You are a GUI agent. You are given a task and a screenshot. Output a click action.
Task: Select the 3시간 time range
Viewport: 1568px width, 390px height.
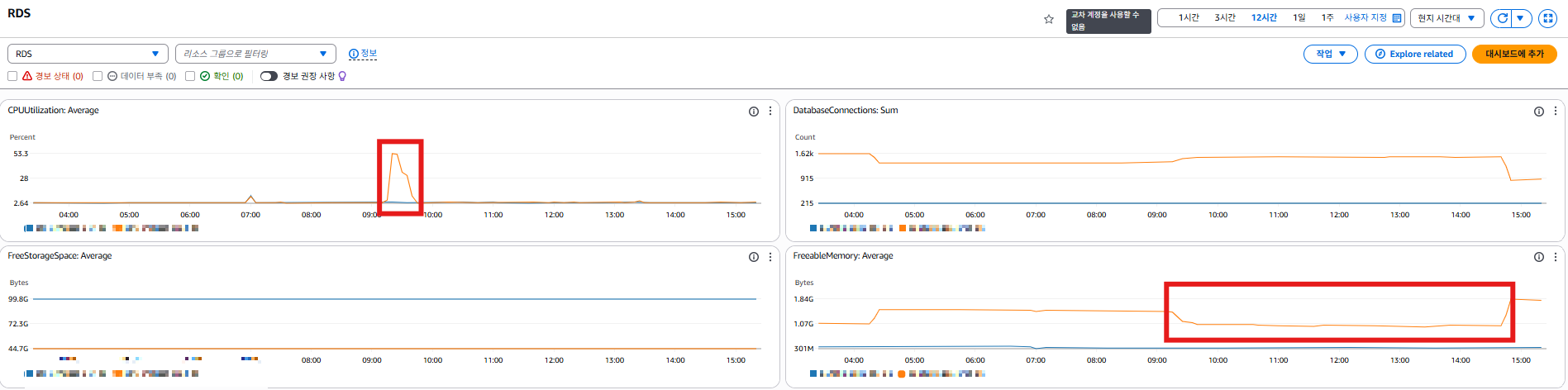[1225, 18]
